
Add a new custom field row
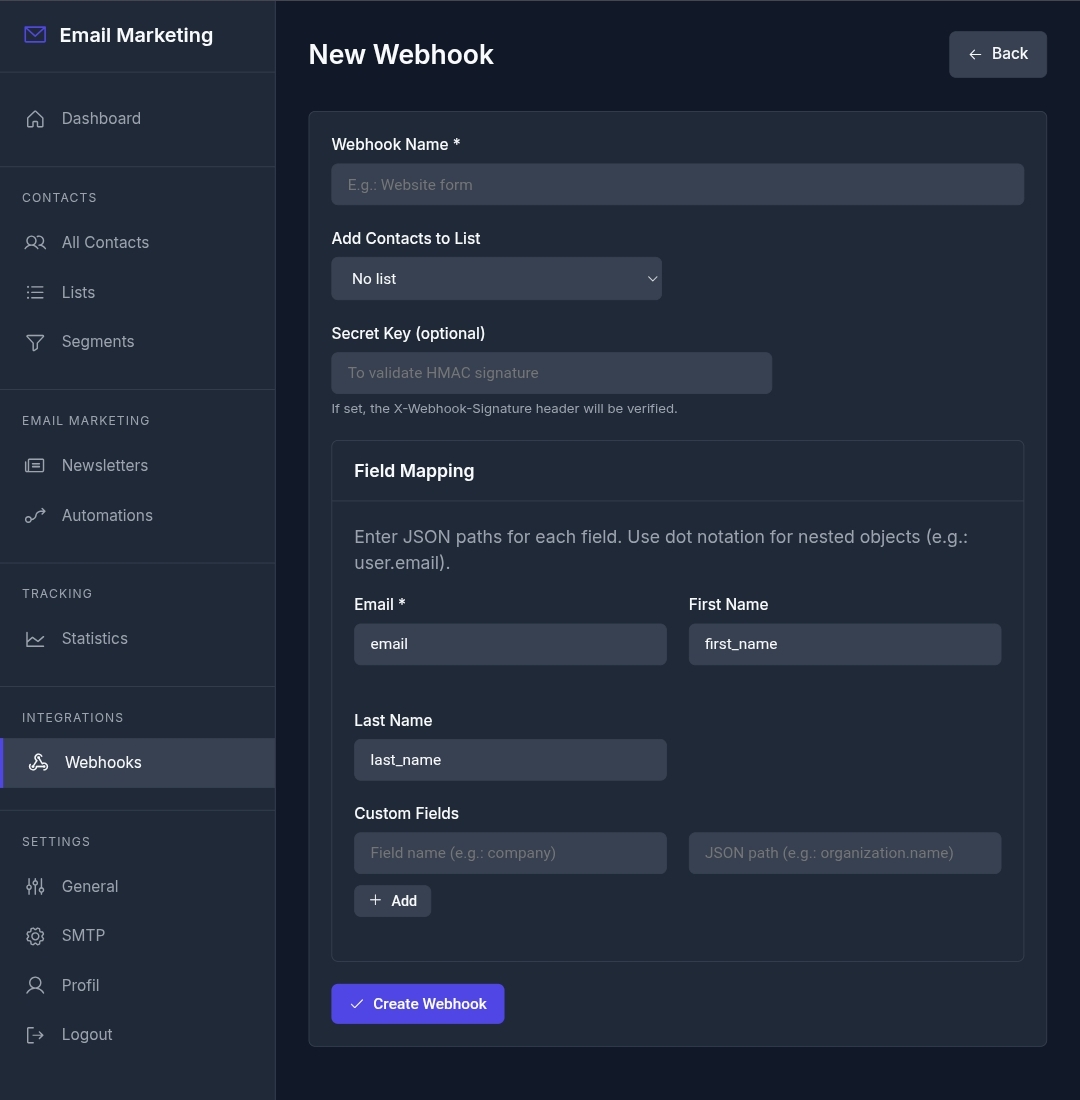coord(392,900)
